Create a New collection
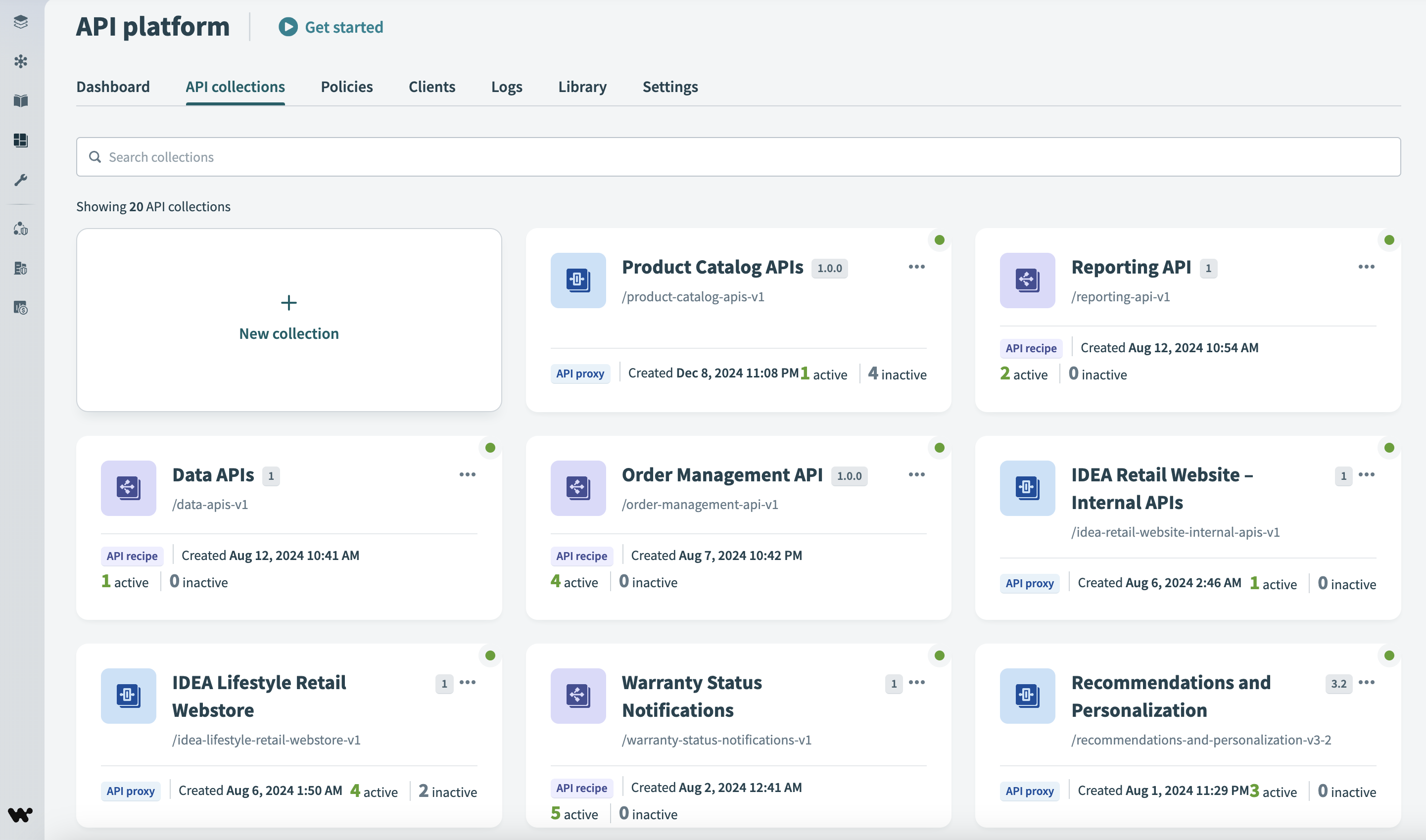The image size is (1426, 840). point(288,318)
